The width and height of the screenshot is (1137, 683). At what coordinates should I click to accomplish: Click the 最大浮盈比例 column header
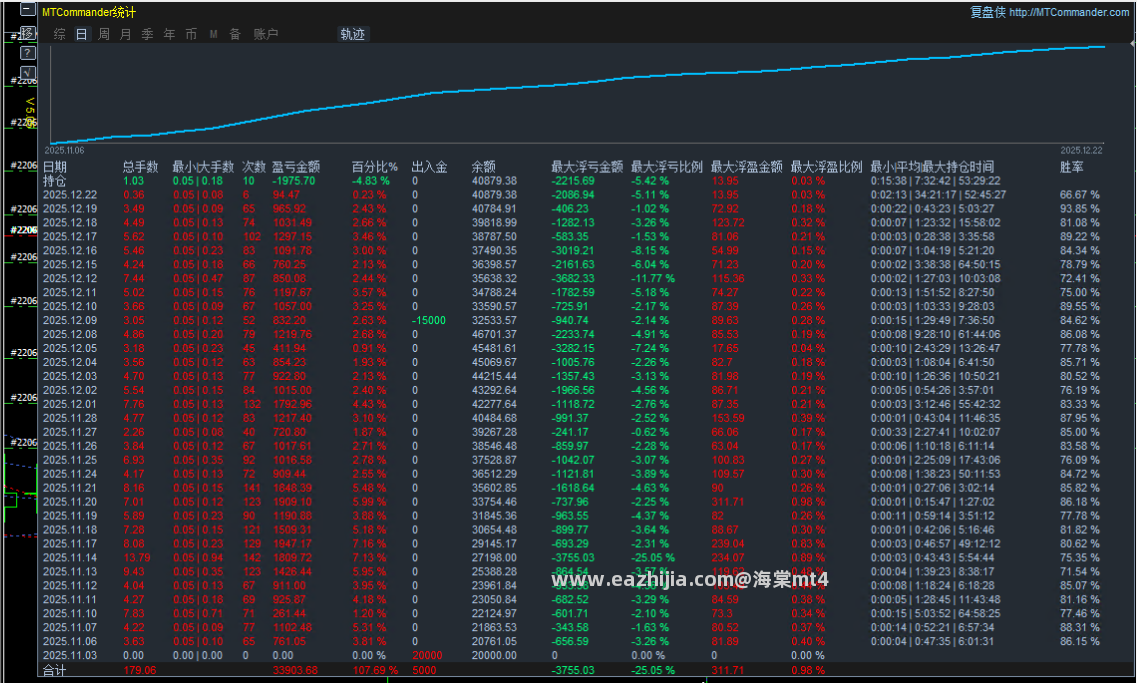point(826,167)
